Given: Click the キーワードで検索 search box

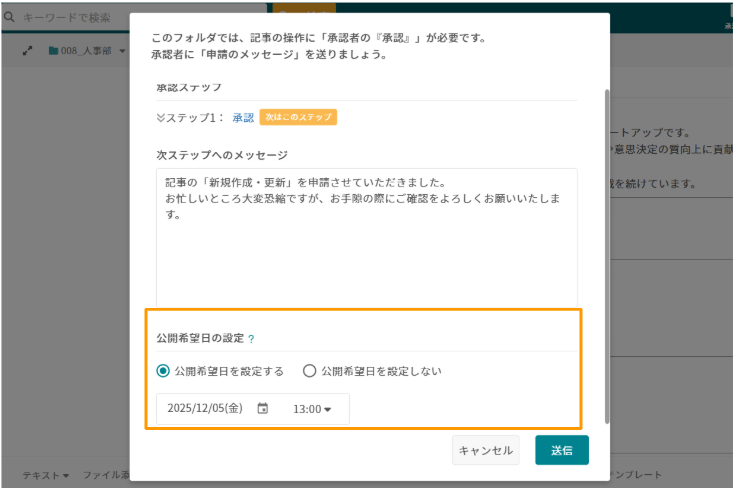Looking at the screenshot, I should (x=72, y=17).
